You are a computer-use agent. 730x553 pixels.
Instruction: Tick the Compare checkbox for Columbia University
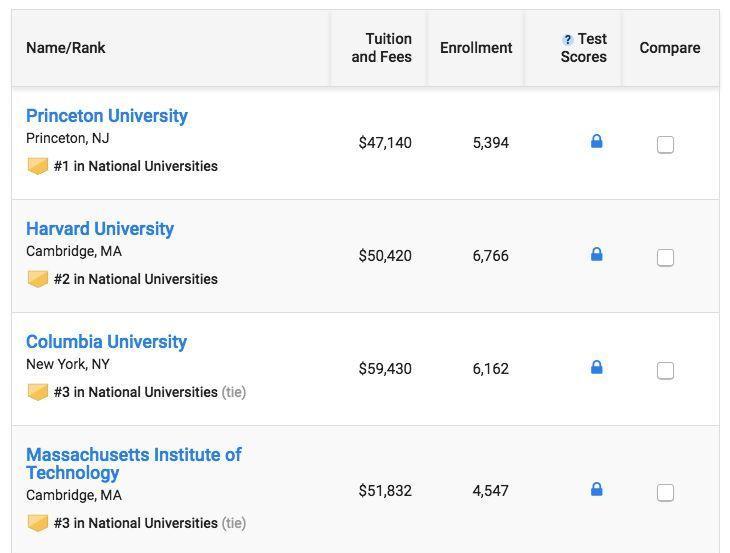point(665,371)
